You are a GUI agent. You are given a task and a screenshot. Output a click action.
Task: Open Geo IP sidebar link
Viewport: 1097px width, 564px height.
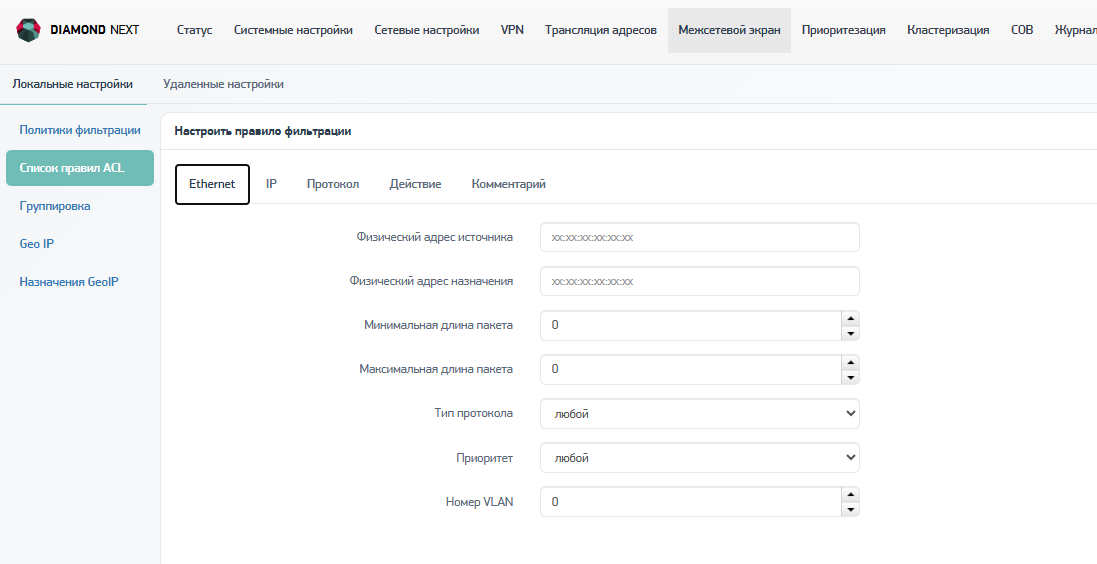tap(36, 244)
